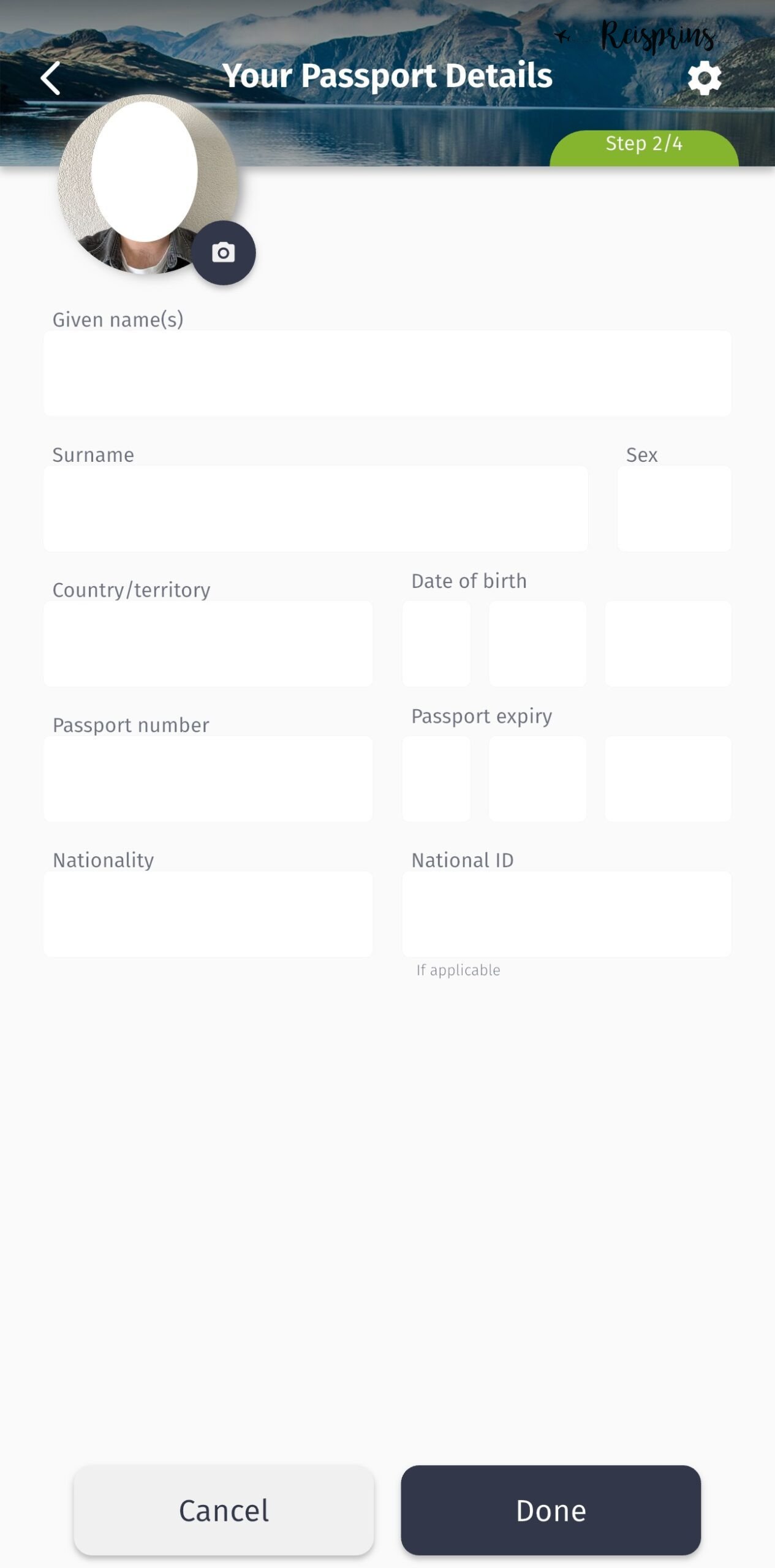Click into the Surname field
Screen dimensions: 775x1568
coord(316,508)
